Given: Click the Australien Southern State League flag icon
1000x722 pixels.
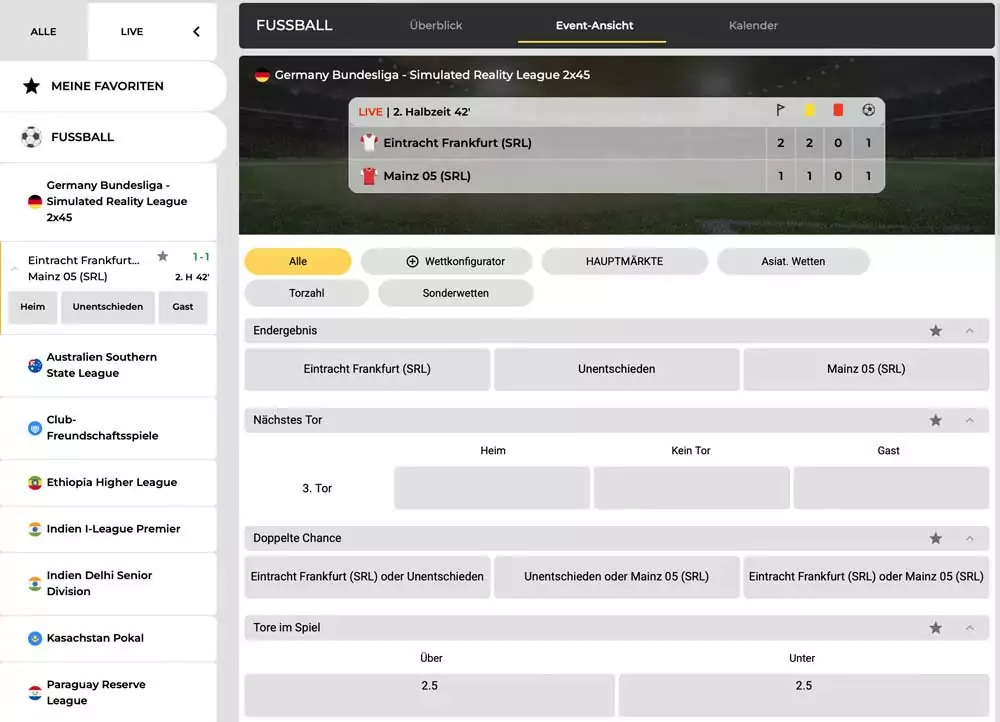Looking at the screenshot, I should click(x=35, y=365).
